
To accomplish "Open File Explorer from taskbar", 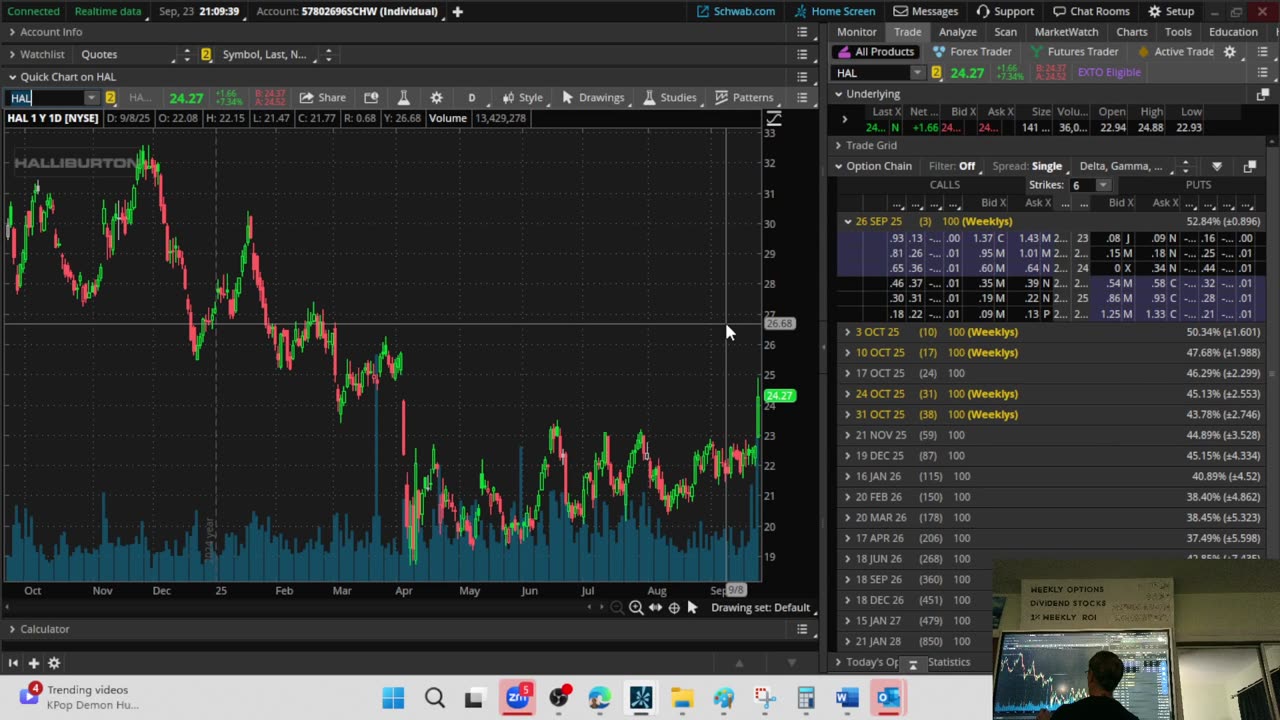I will 682,698.
